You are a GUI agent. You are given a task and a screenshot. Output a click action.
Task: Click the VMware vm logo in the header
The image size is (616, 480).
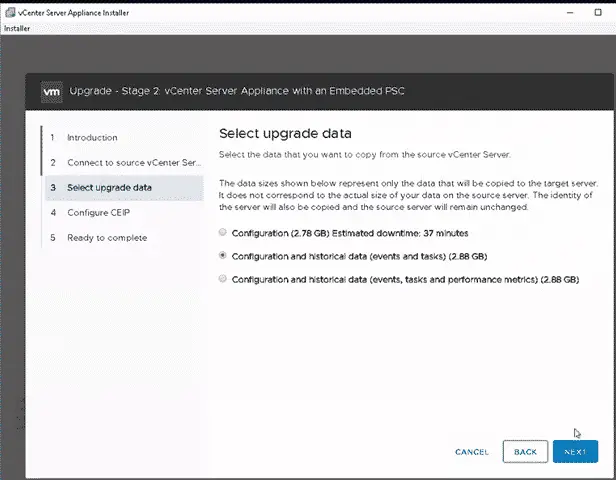[x=51, y=92]
